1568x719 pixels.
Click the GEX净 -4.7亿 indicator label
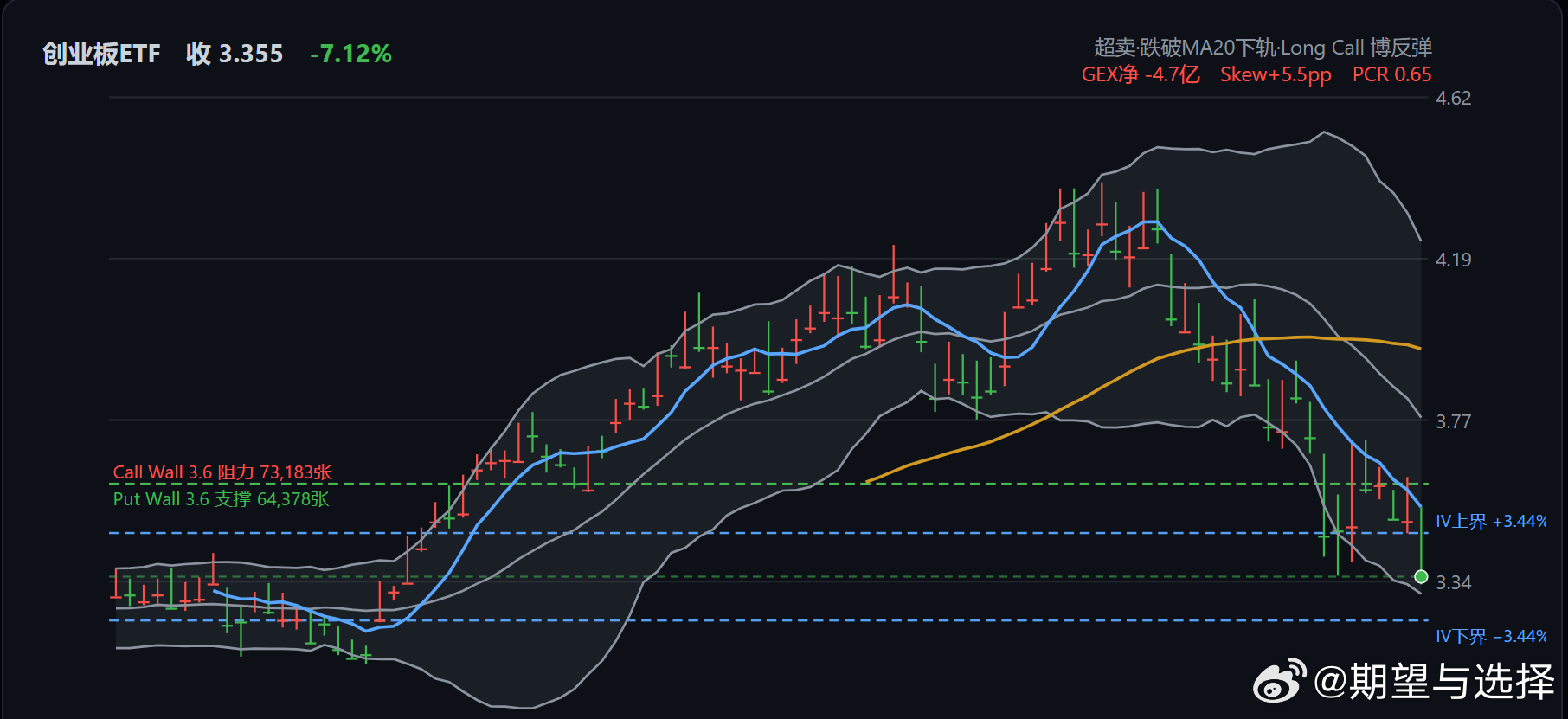(1141, 74)
